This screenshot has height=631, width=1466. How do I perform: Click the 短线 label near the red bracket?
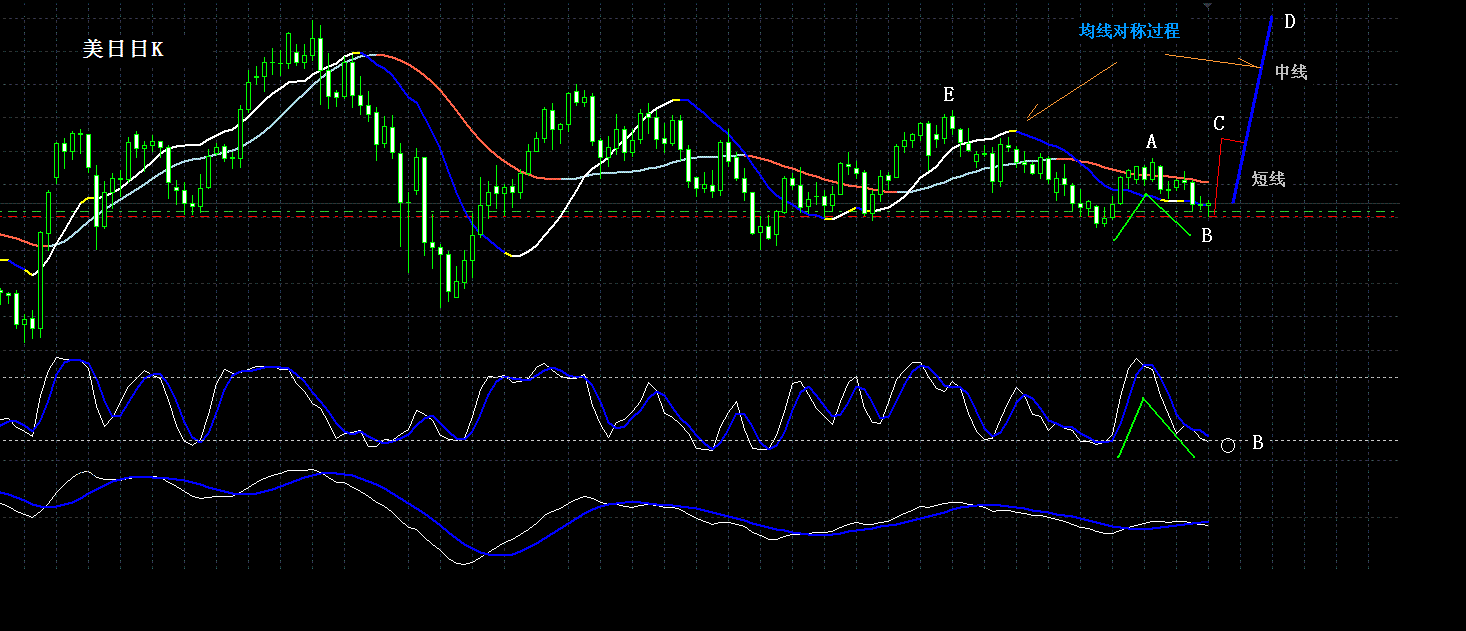click(x=1268, y=179)
